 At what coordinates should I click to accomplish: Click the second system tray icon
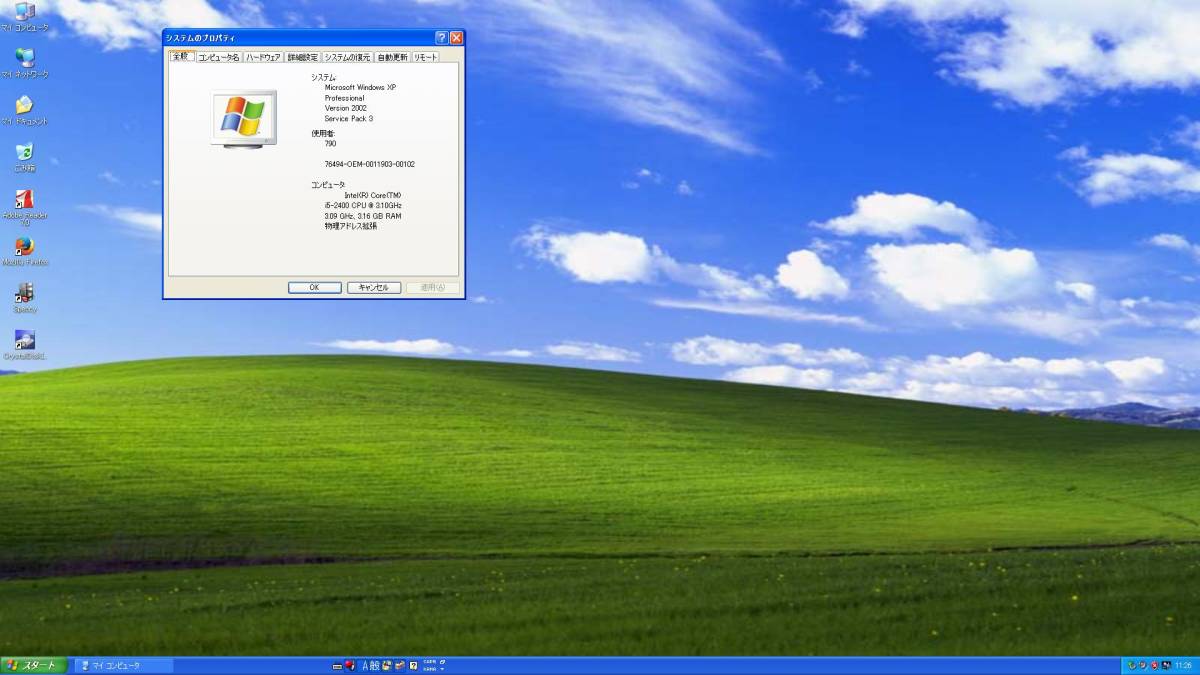(1143, 665)
